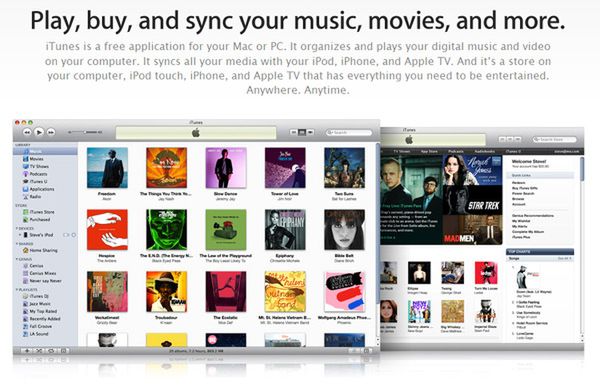Click the repeat button in bottom bar
Image resolution: width=600 pixels, height=392 pixels.
pyautogui.click(x=51, y=350)
